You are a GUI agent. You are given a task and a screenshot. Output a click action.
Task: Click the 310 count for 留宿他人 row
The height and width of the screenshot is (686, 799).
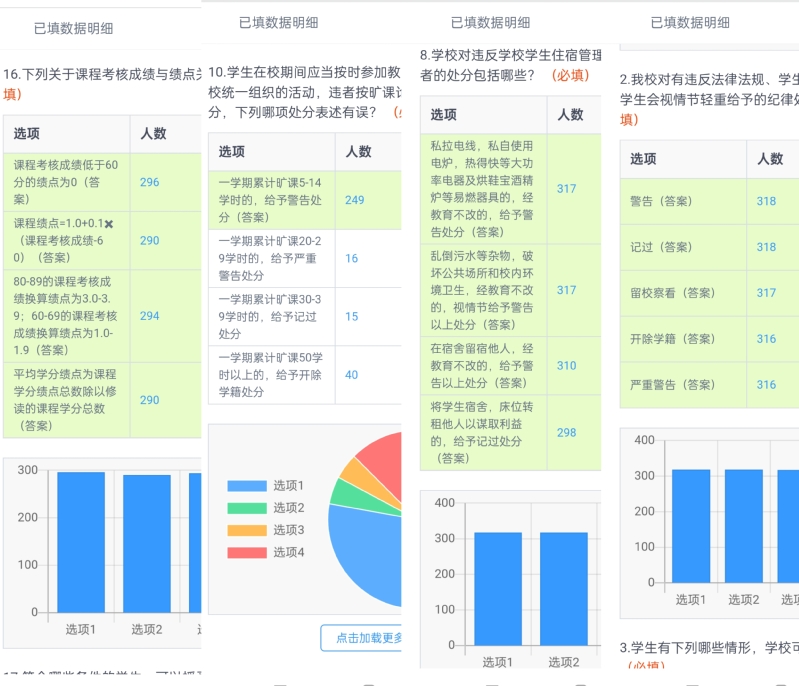pos(566,366)
